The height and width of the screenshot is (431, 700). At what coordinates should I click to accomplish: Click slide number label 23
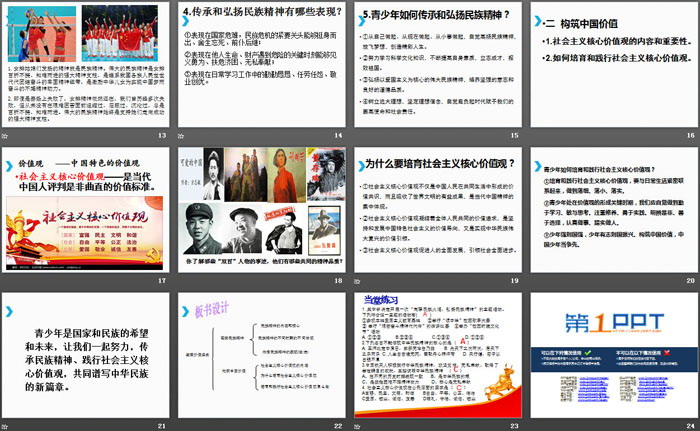(515, 426)
